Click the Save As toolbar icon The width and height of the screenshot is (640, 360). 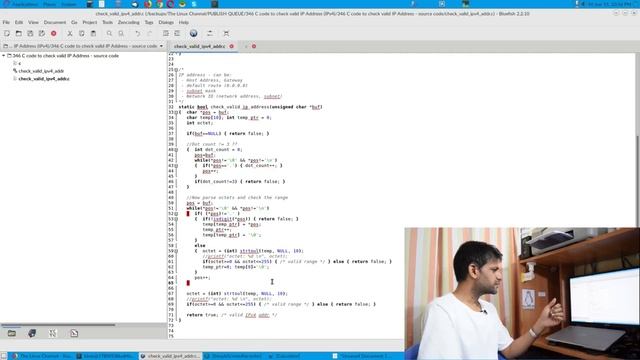click(x=42, y=33)
